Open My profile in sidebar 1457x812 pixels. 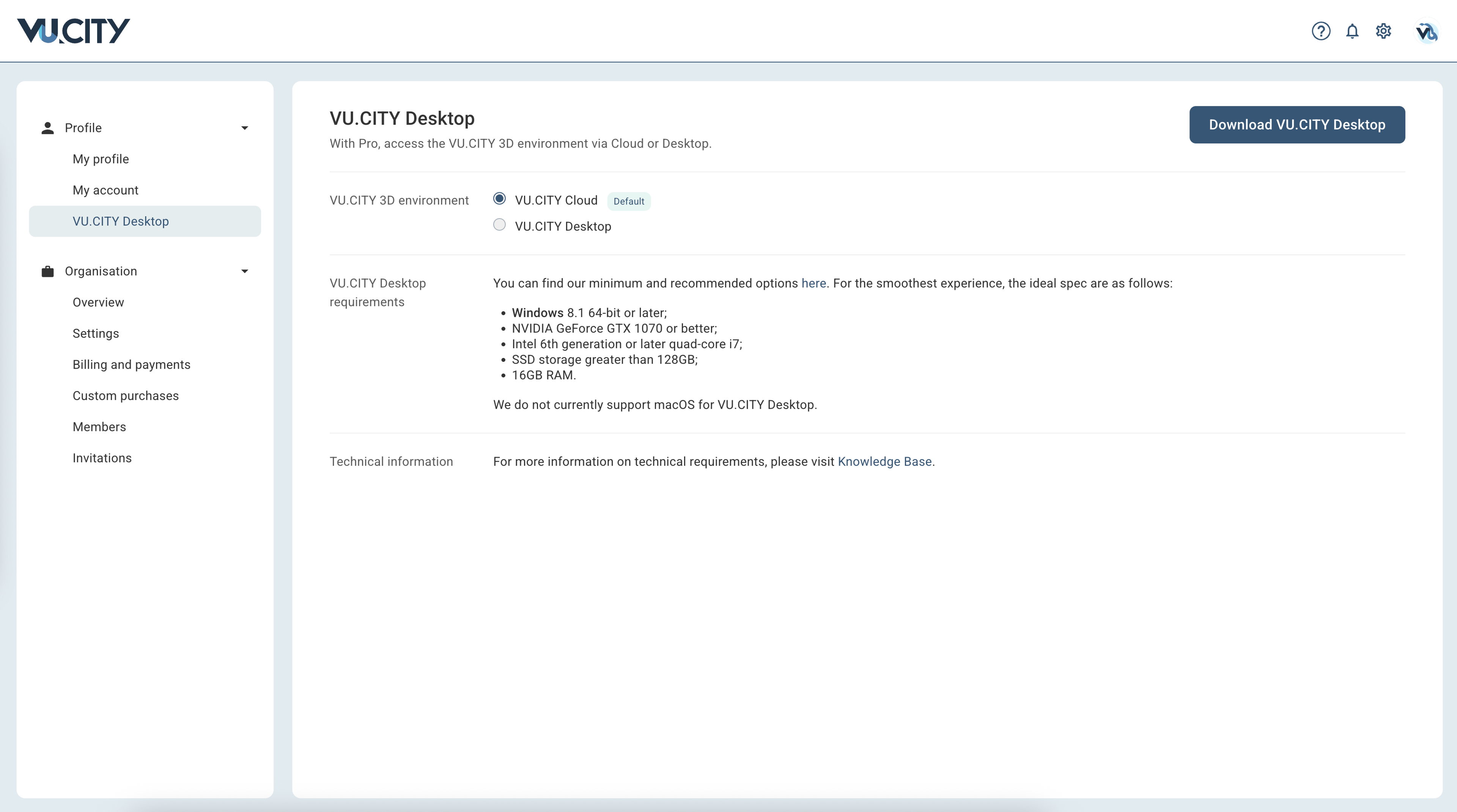pyautogui.click(x=101, y=159)
